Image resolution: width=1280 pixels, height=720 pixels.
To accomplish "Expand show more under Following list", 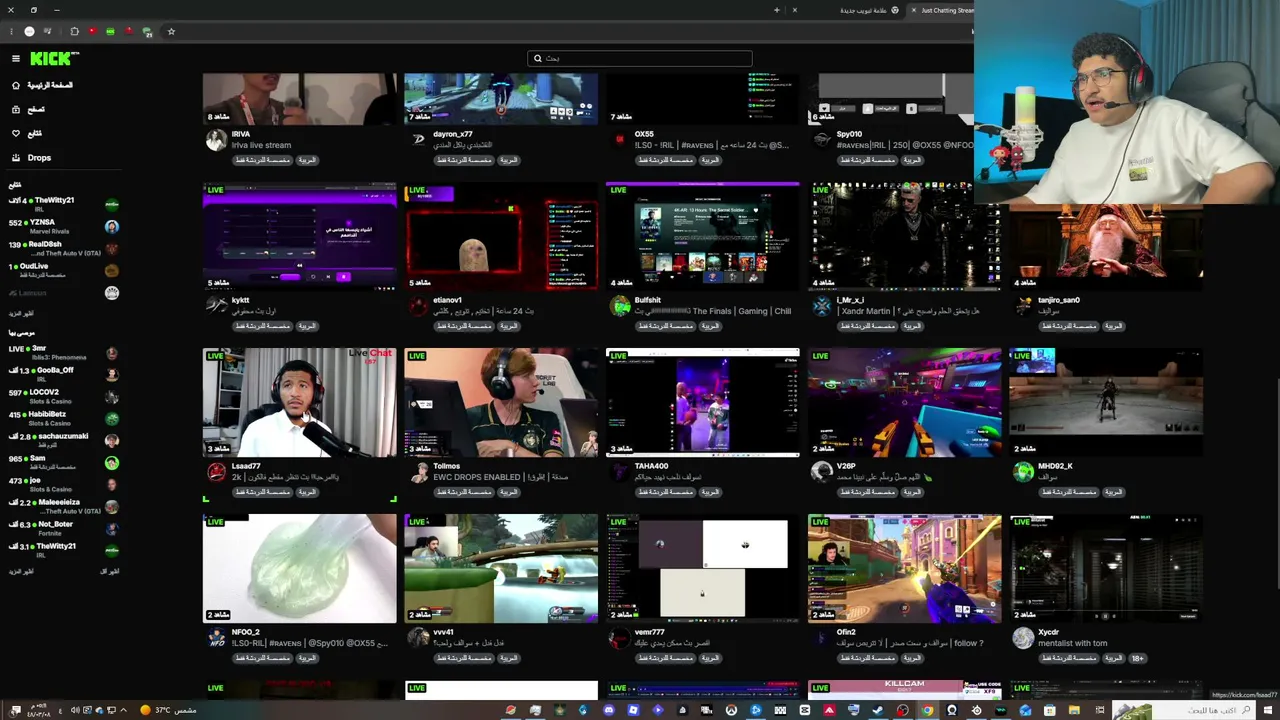I will point(22,313).
